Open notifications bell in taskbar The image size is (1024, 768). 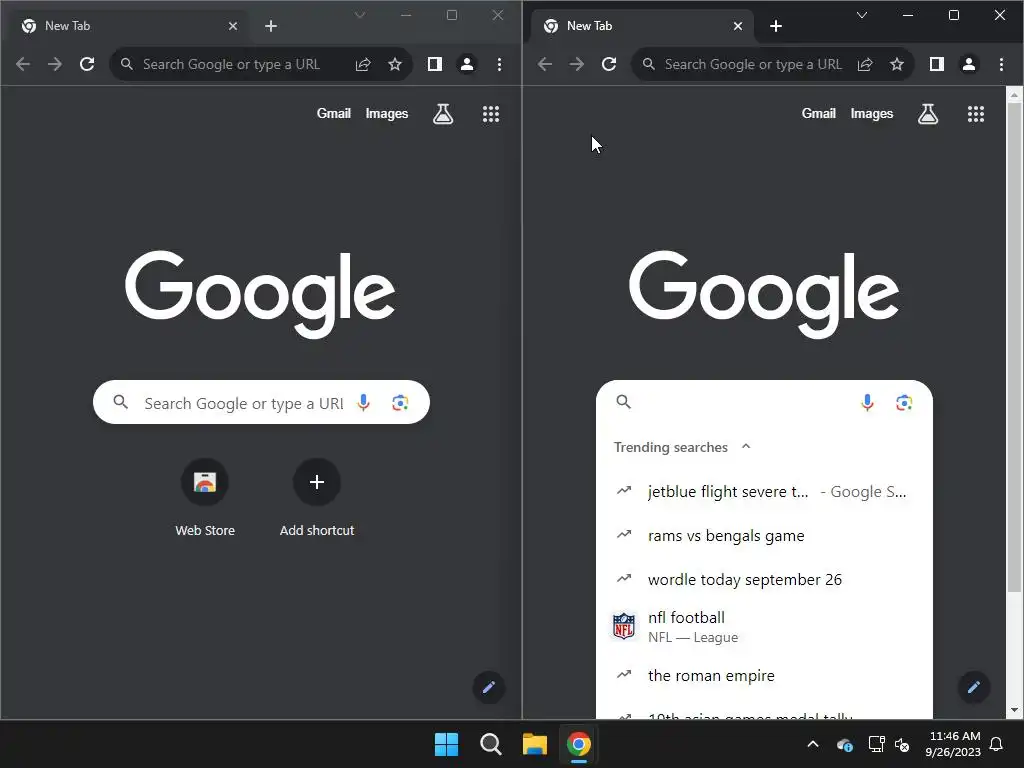pos(997,744)
